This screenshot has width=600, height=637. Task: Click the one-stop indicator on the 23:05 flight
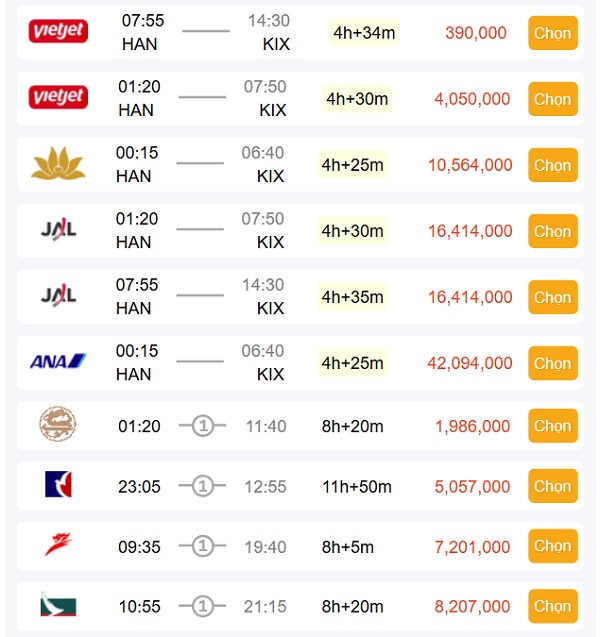coord(202,486)
